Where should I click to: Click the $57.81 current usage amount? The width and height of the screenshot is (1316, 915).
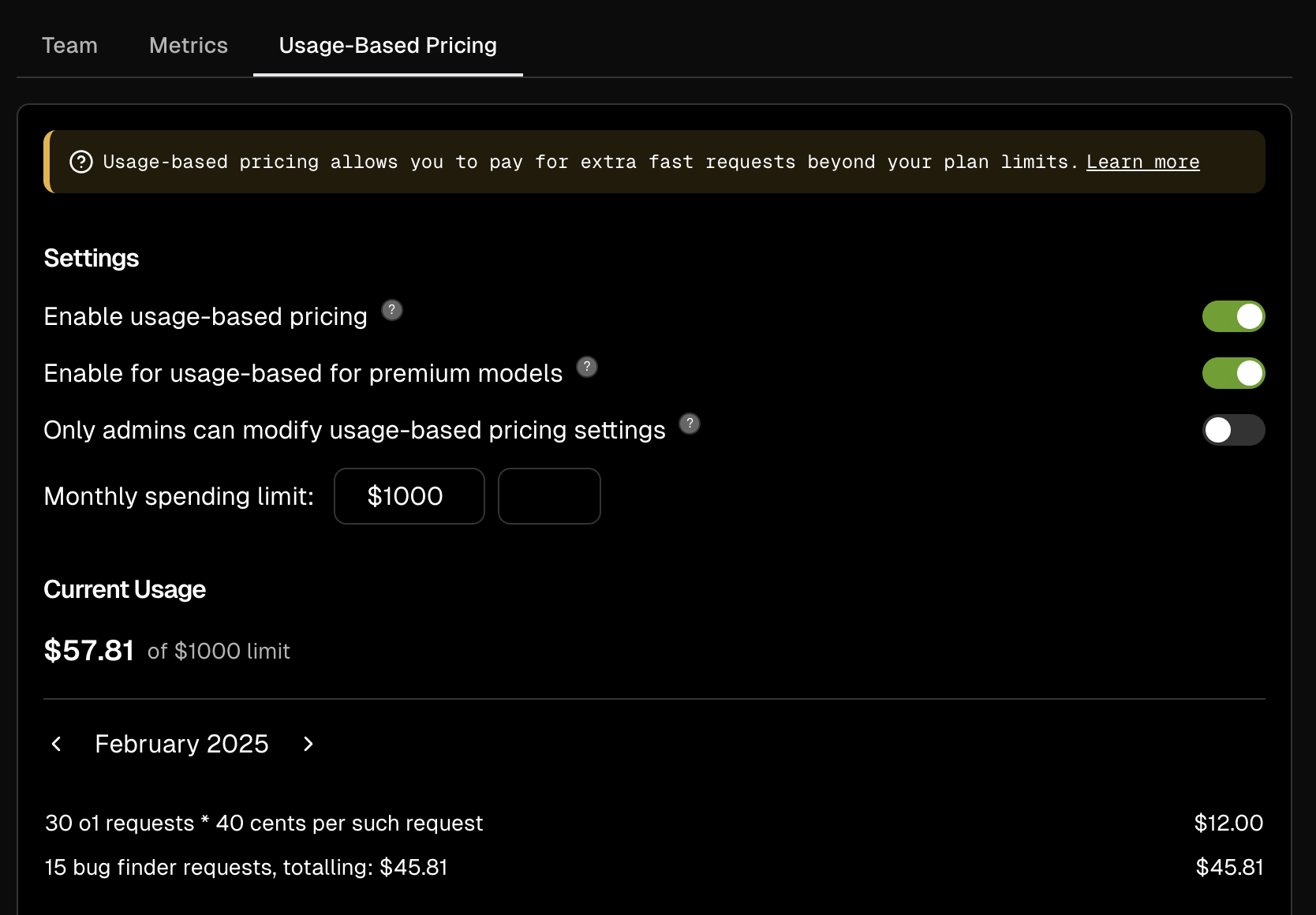[x=89, y=651]
